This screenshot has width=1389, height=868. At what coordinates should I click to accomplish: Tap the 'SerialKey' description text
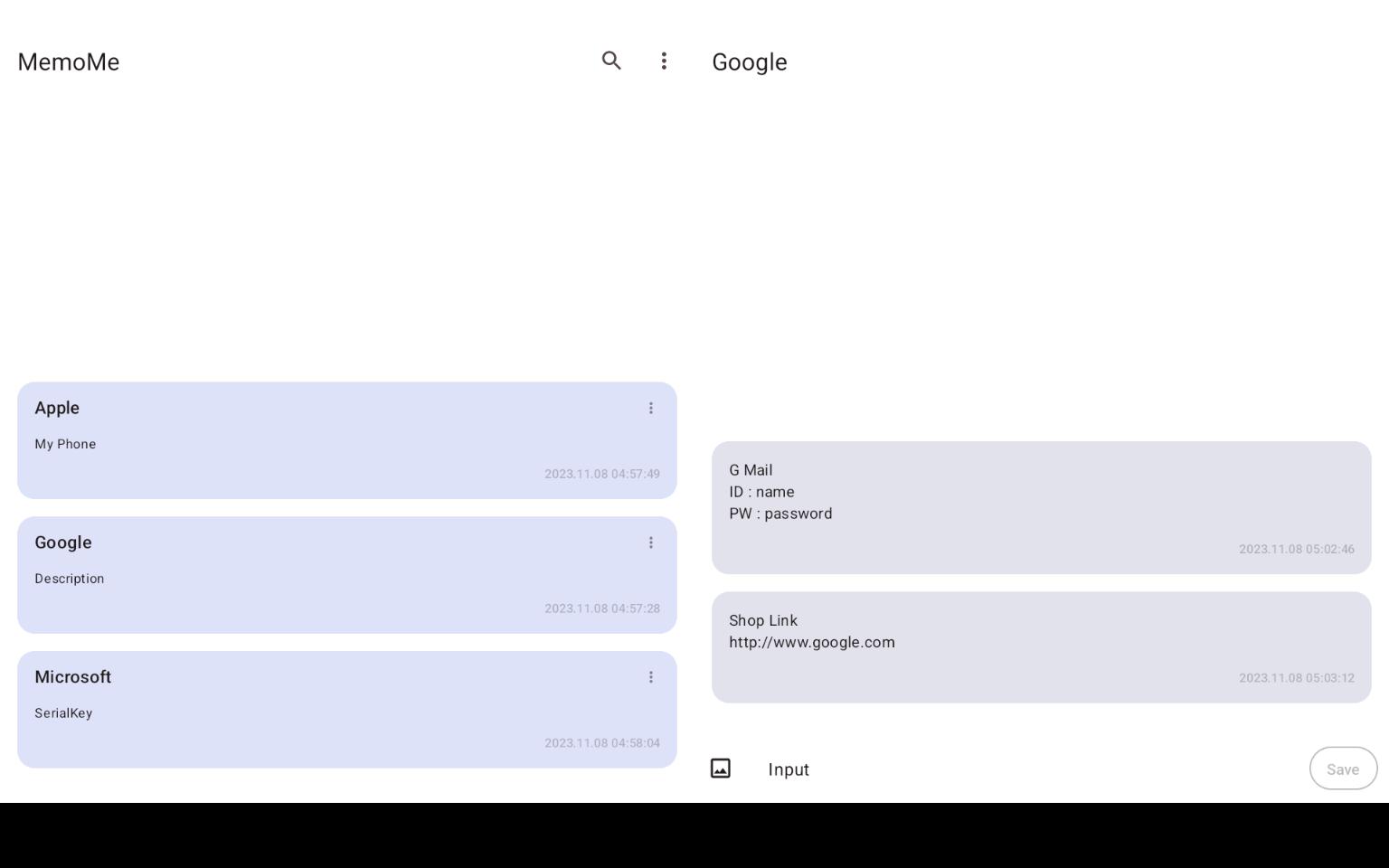coord(63,713)
